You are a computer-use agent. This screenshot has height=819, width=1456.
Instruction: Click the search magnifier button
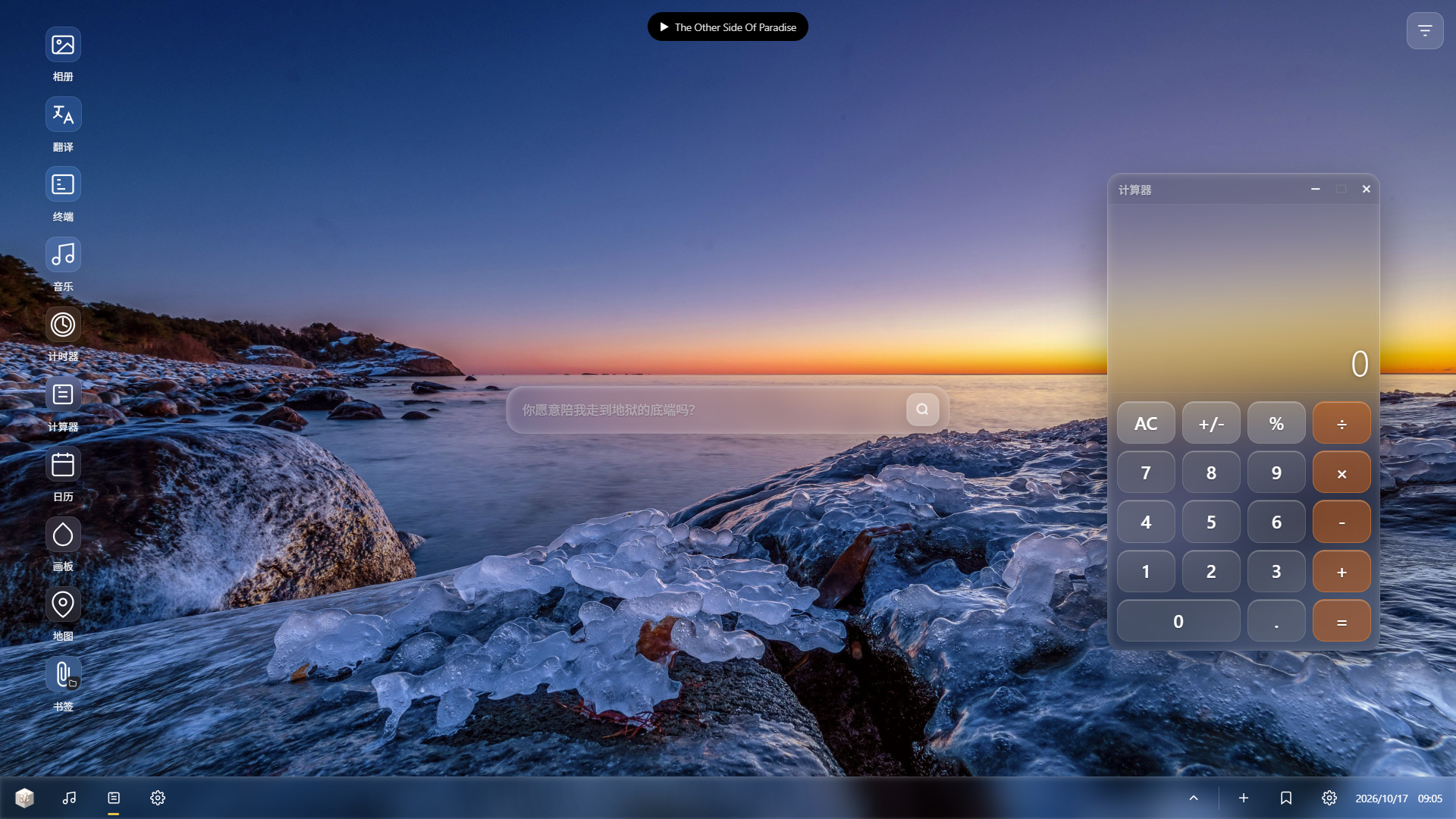922,409
